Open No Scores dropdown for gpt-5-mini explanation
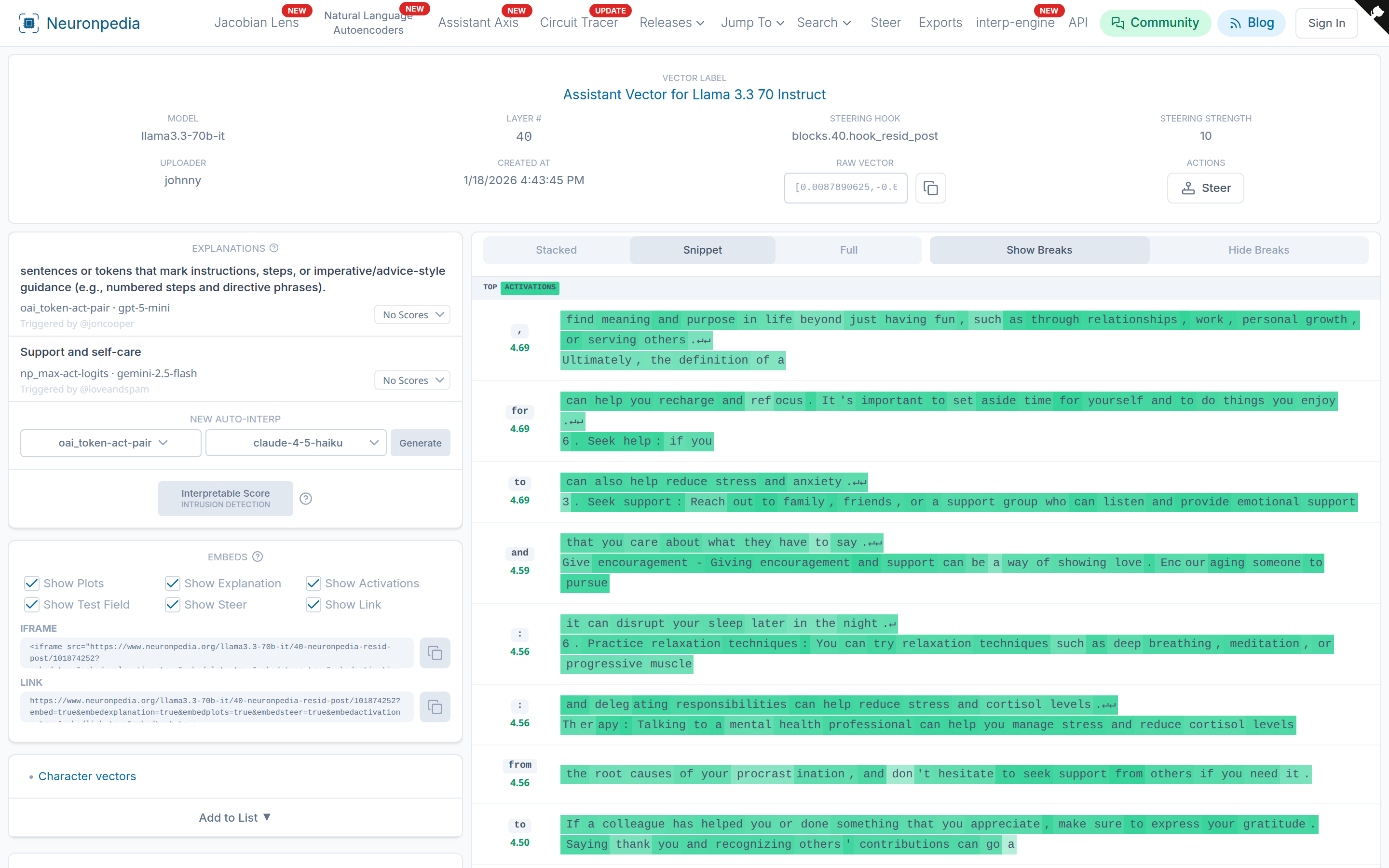The width and height of the screenshot is (1389, 868). 412,314
